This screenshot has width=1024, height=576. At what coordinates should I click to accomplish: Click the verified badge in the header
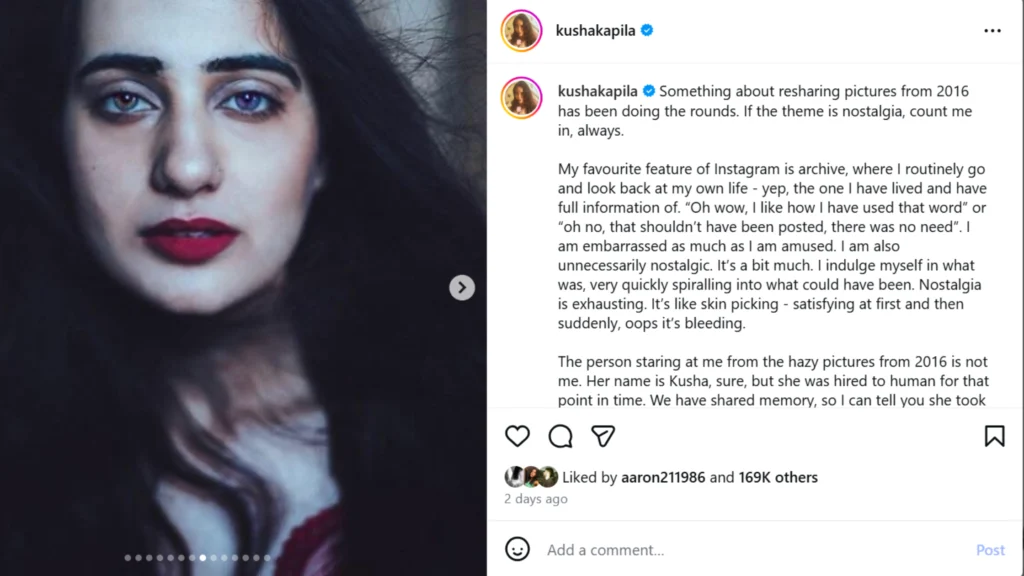click(x=647, y=31)
